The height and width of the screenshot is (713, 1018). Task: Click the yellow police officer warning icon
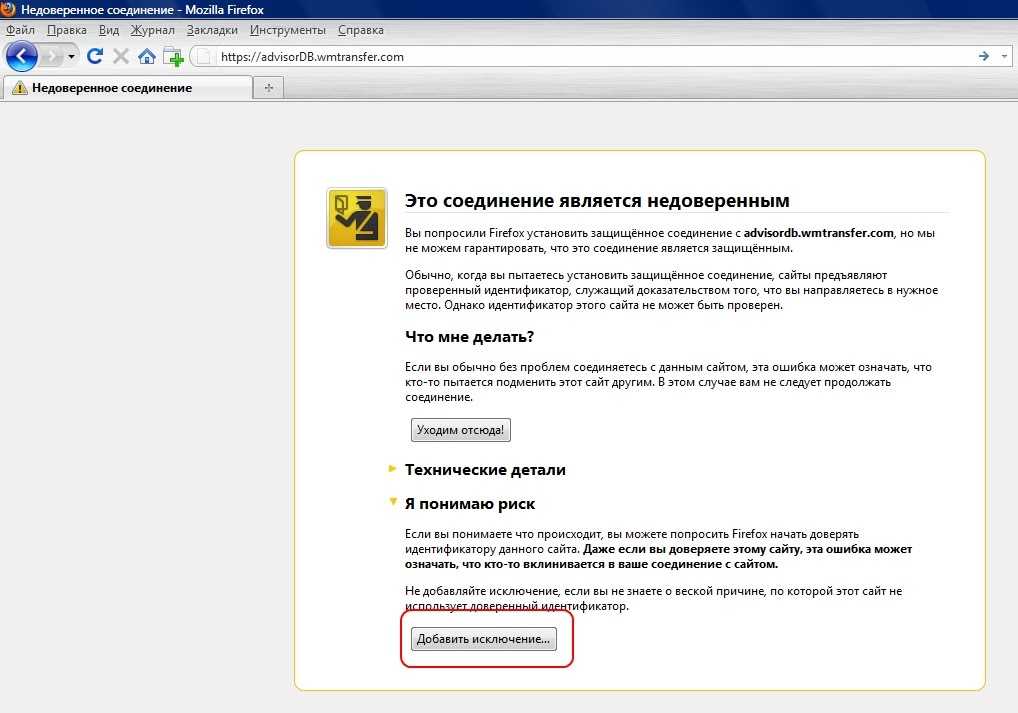click(356, 218)
